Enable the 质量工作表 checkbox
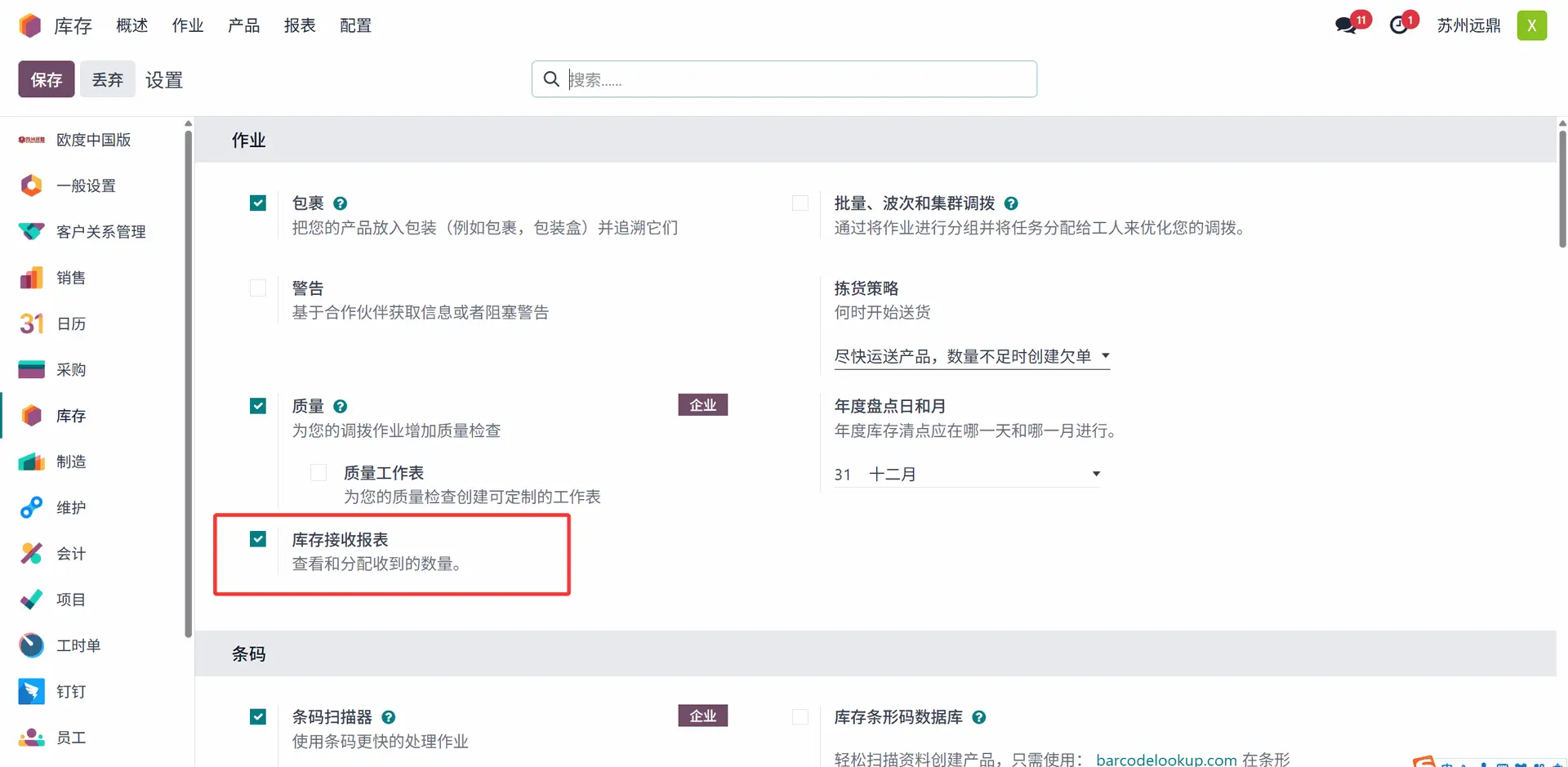 318,473
